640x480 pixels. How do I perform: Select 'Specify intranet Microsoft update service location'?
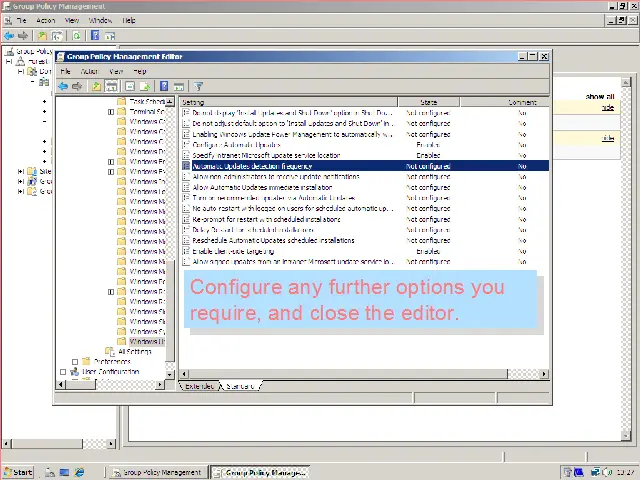[267, 156]
